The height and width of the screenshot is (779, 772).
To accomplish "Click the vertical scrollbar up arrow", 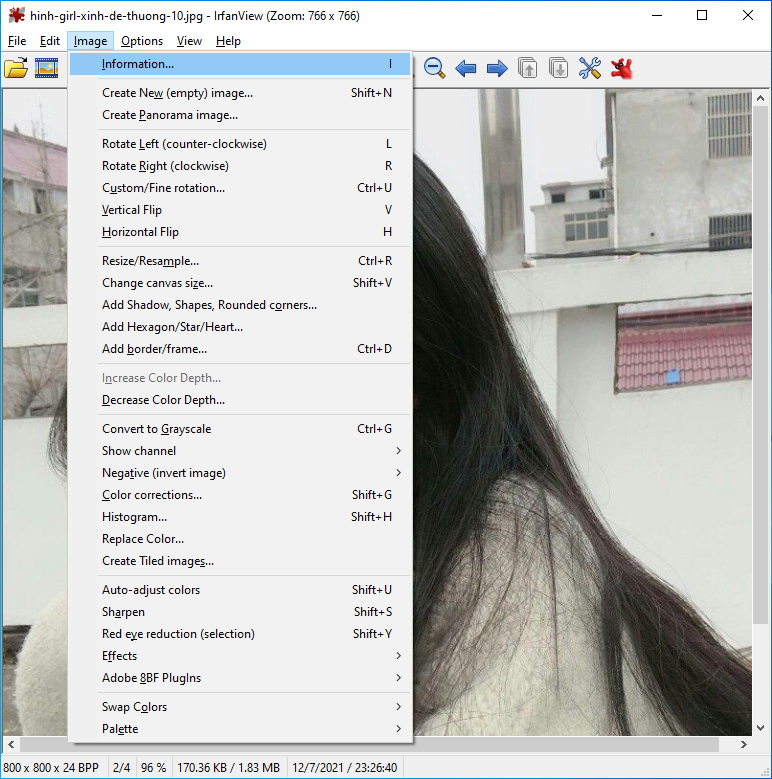I will click(762, 98).
